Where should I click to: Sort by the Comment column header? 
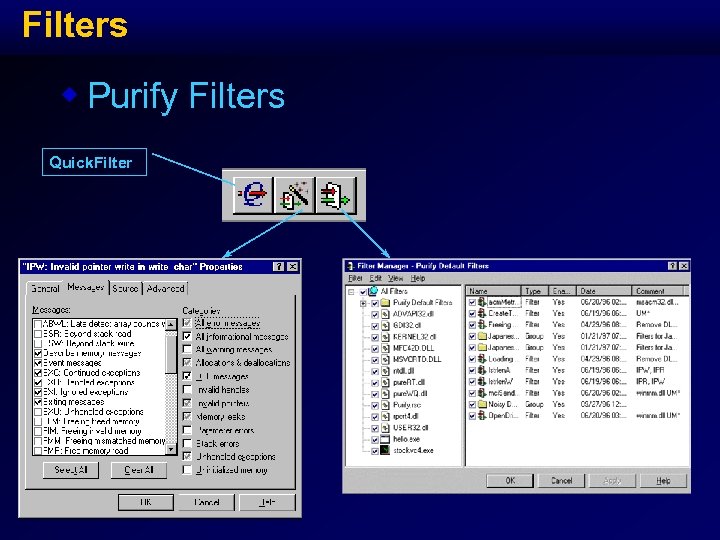[658, 291]
